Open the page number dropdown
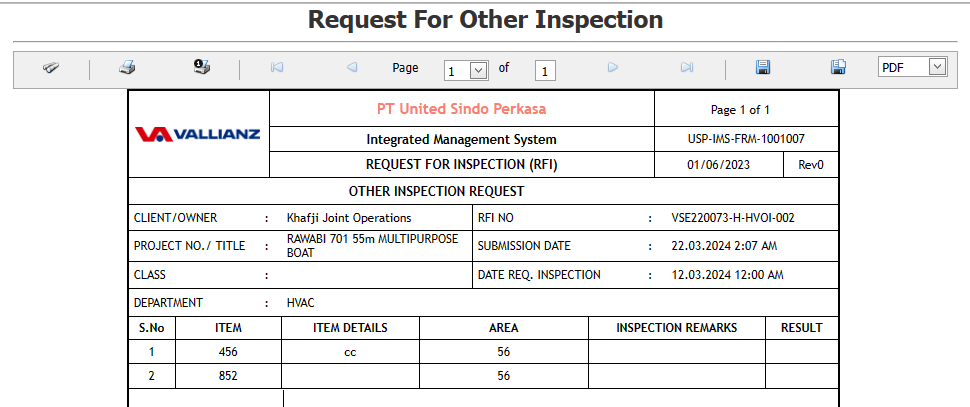970x407 pixels. pyautogui.click(x=477, y=70)
